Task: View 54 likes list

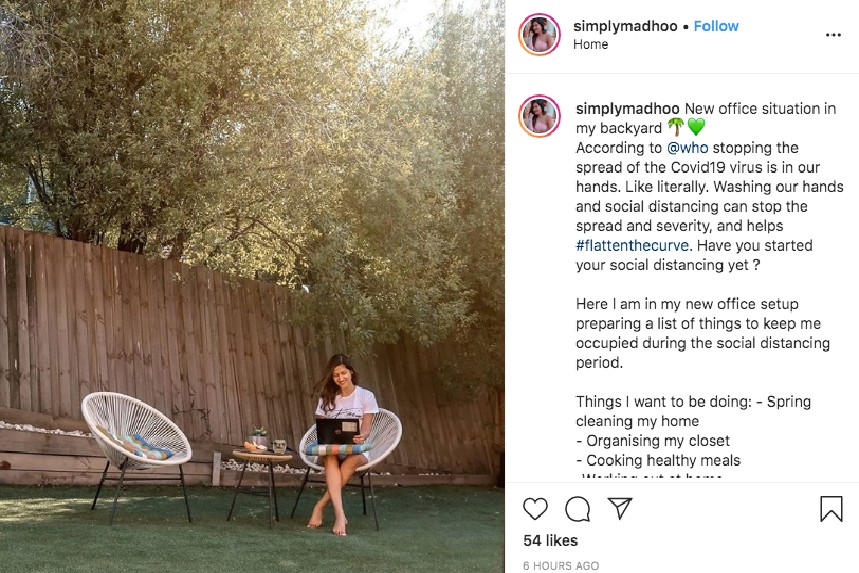Action: point(551,541)
